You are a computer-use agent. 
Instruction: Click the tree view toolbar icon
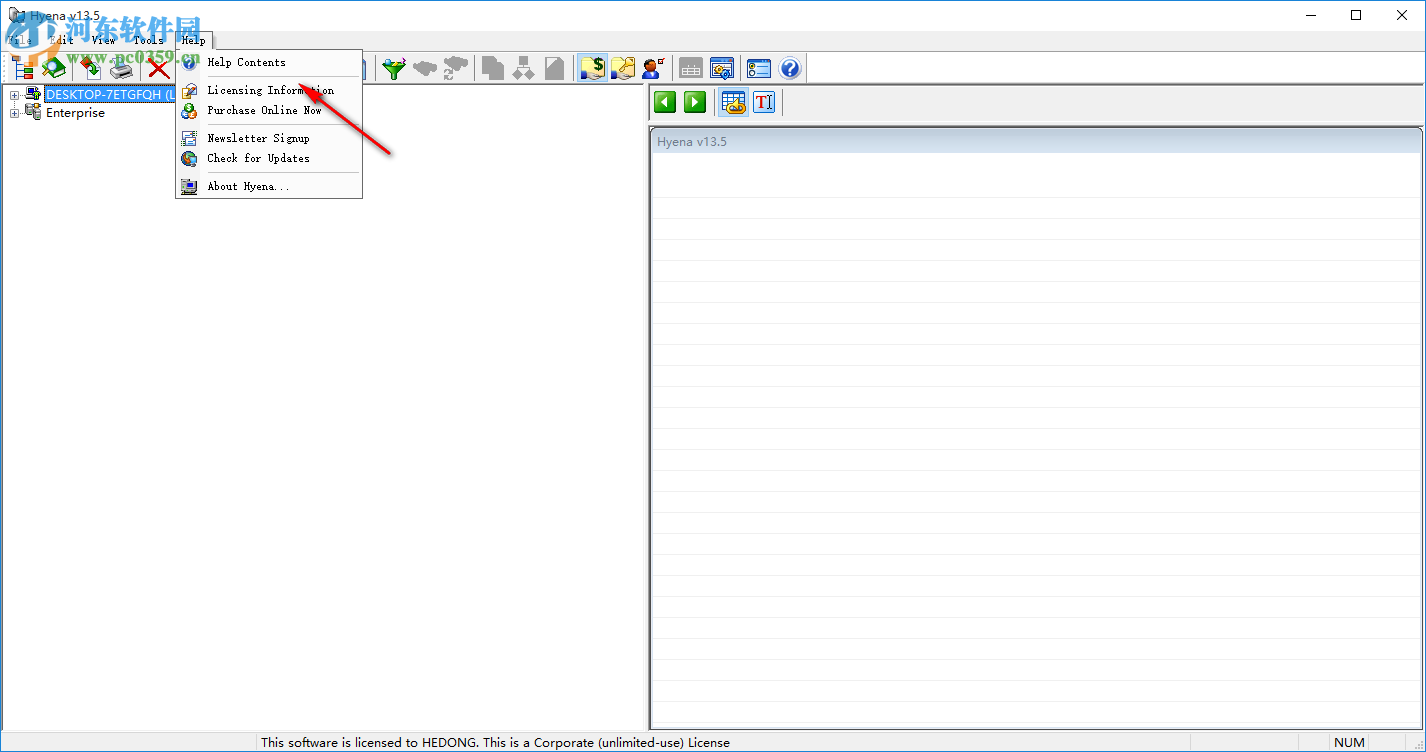pos(23,68)
